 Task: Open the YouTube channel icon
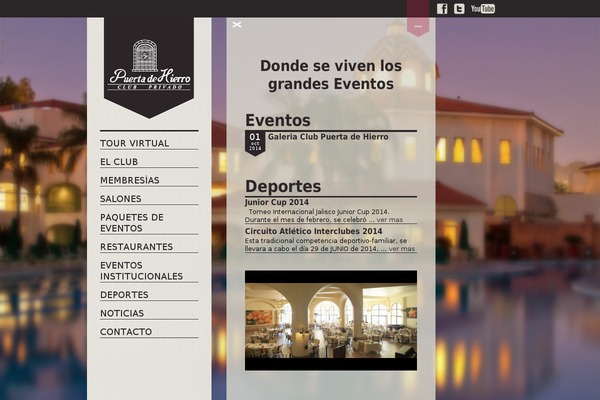coord(483,8)
